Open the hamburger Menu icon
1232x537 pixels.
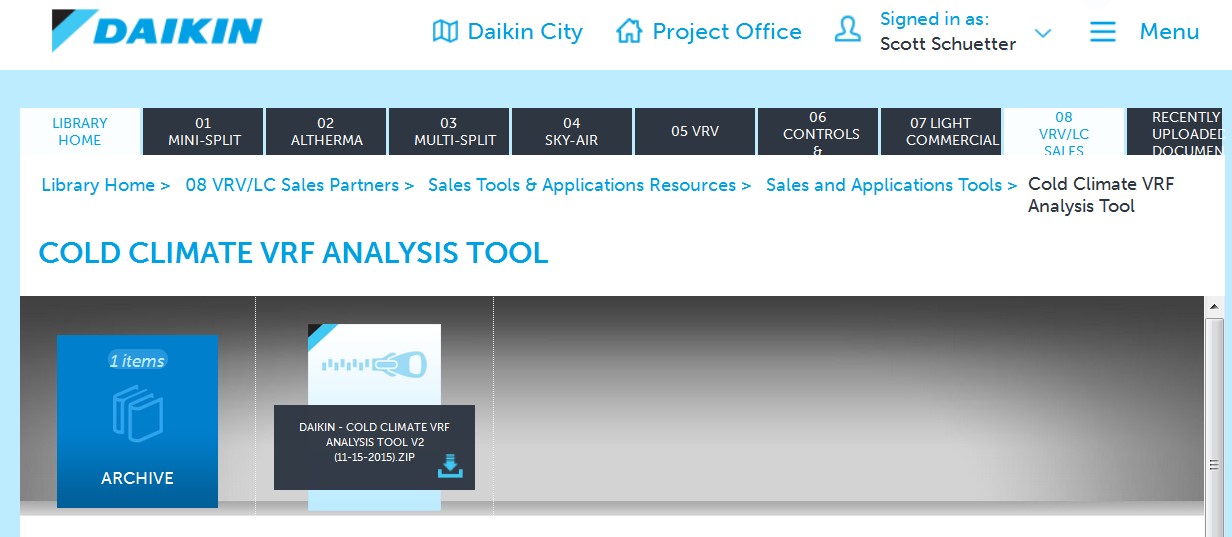1102,32
